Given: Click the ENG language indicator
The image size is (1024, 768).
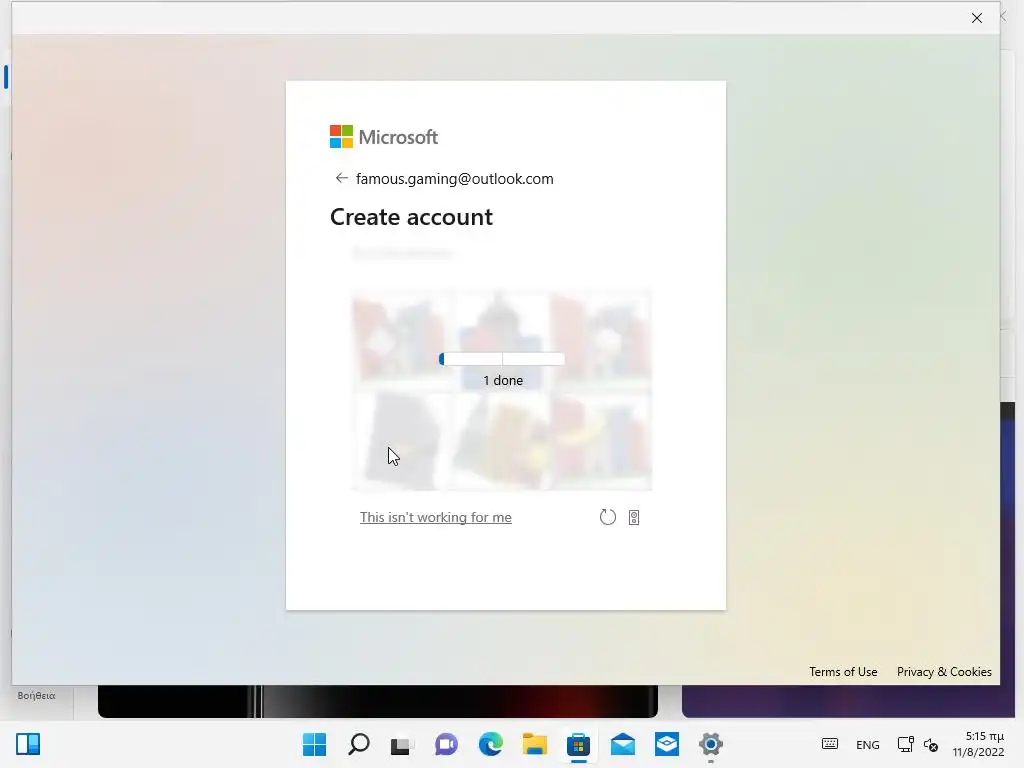Looking at the screenshot, I should 867,744.
